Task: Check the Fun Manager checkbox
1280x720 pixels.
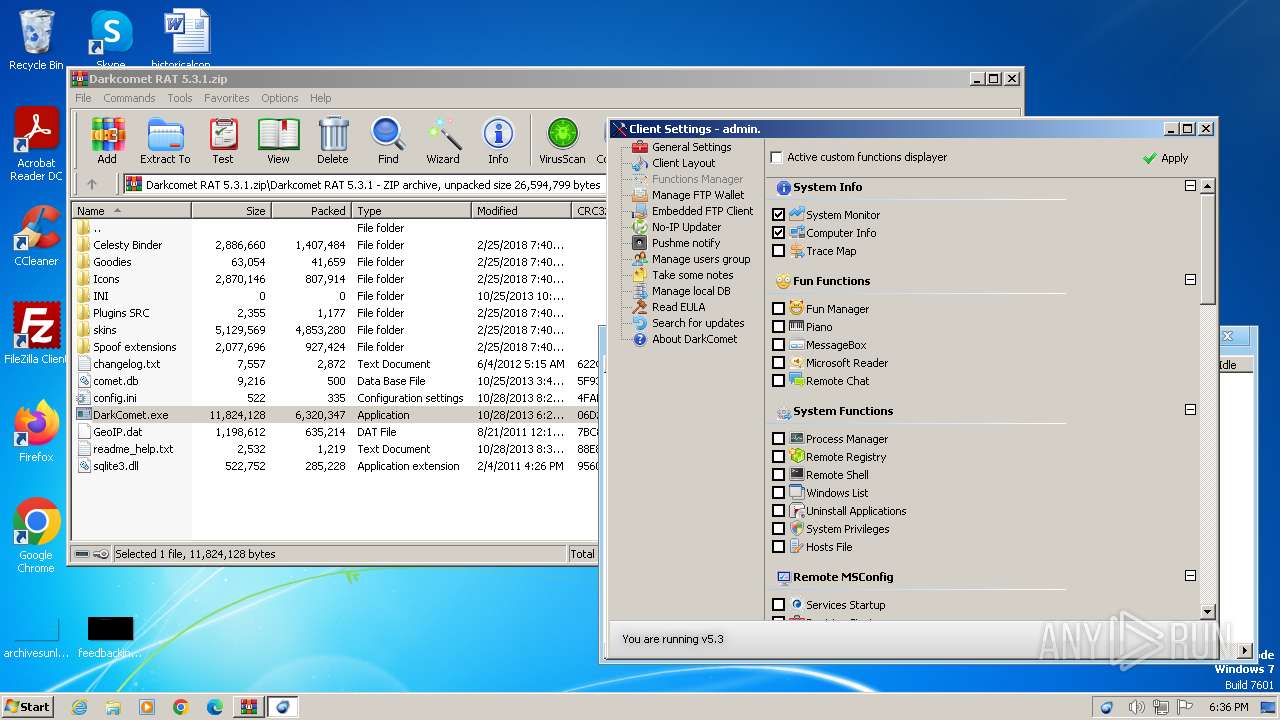Action: click(x=779, y=309)
